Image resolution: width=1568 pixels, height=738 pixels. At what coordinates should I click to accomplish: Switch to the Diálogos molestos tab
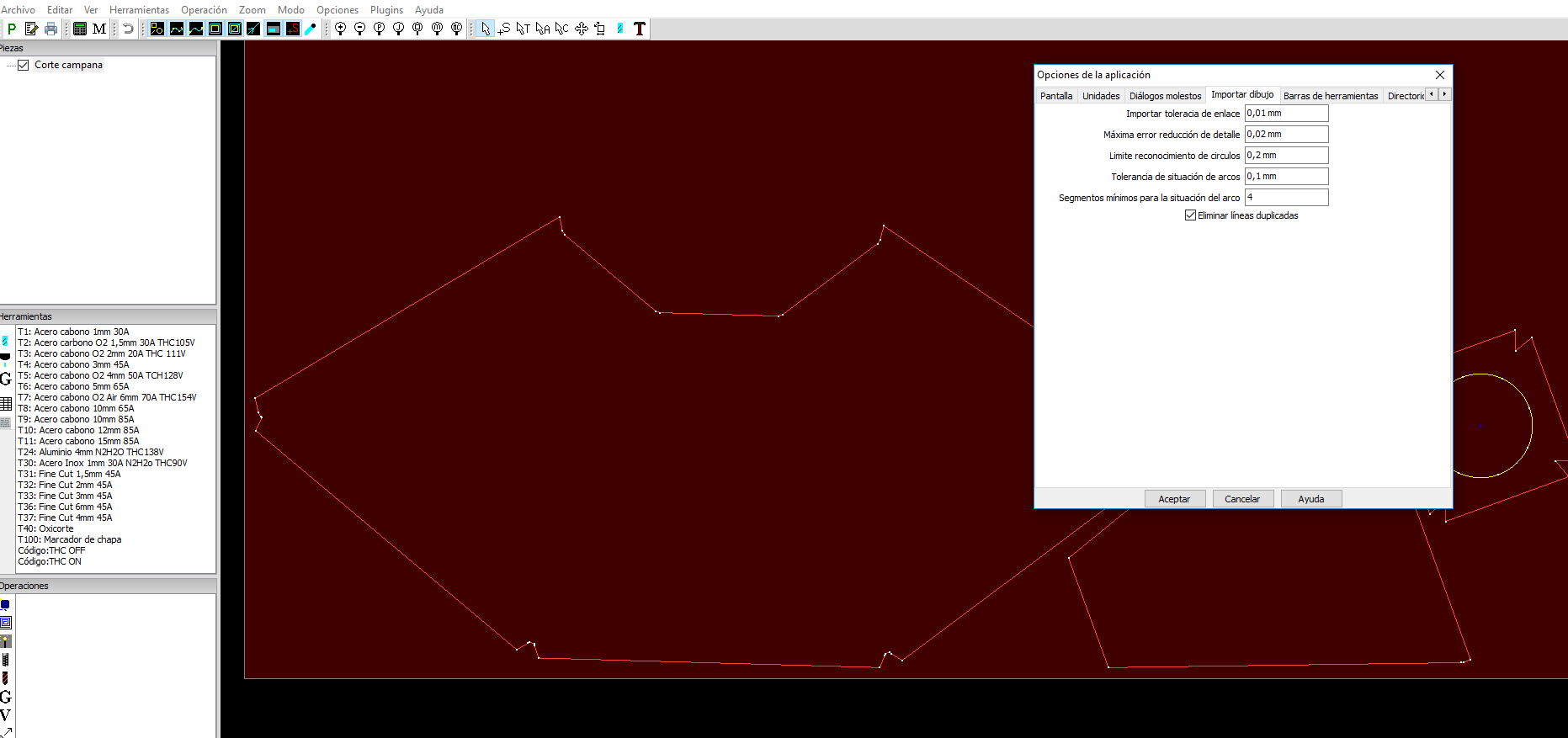tap(1165, 96)
